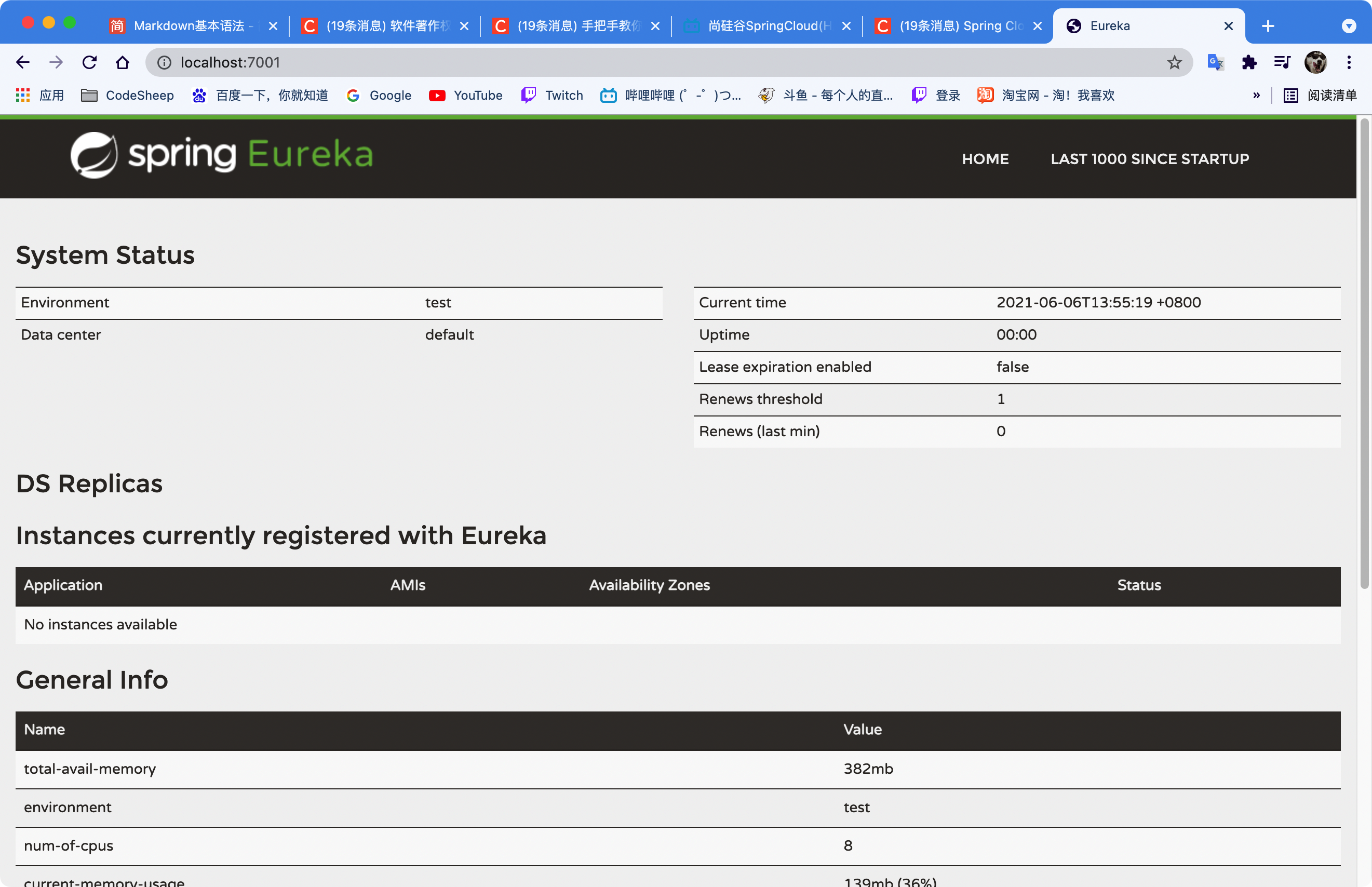Click the page vertical scrollbar
The height and width of the screenshot is (887, 1372).
[1364, 354]
